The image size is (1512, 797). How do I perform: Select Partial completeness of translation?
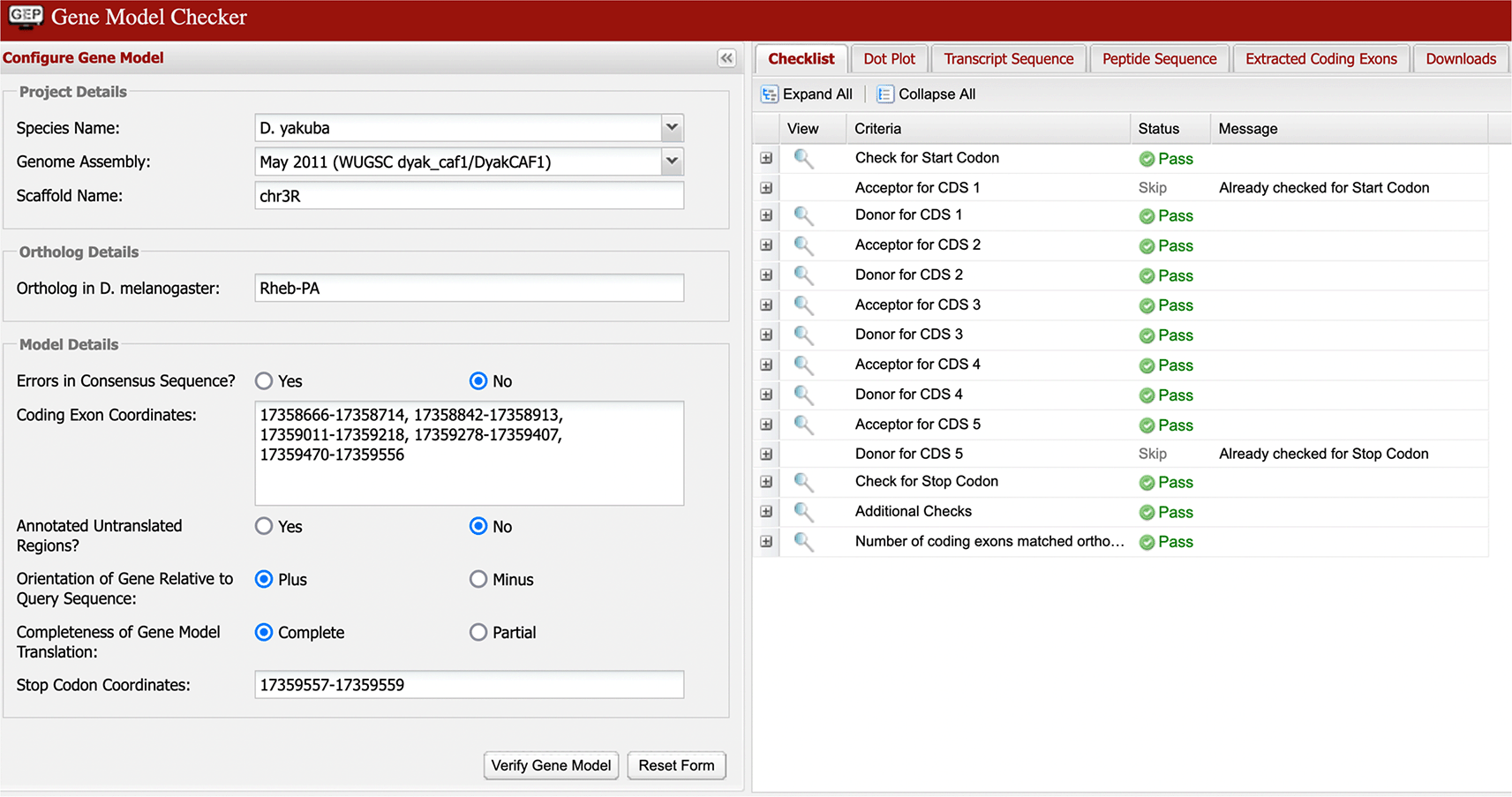[x=478, y=633]
